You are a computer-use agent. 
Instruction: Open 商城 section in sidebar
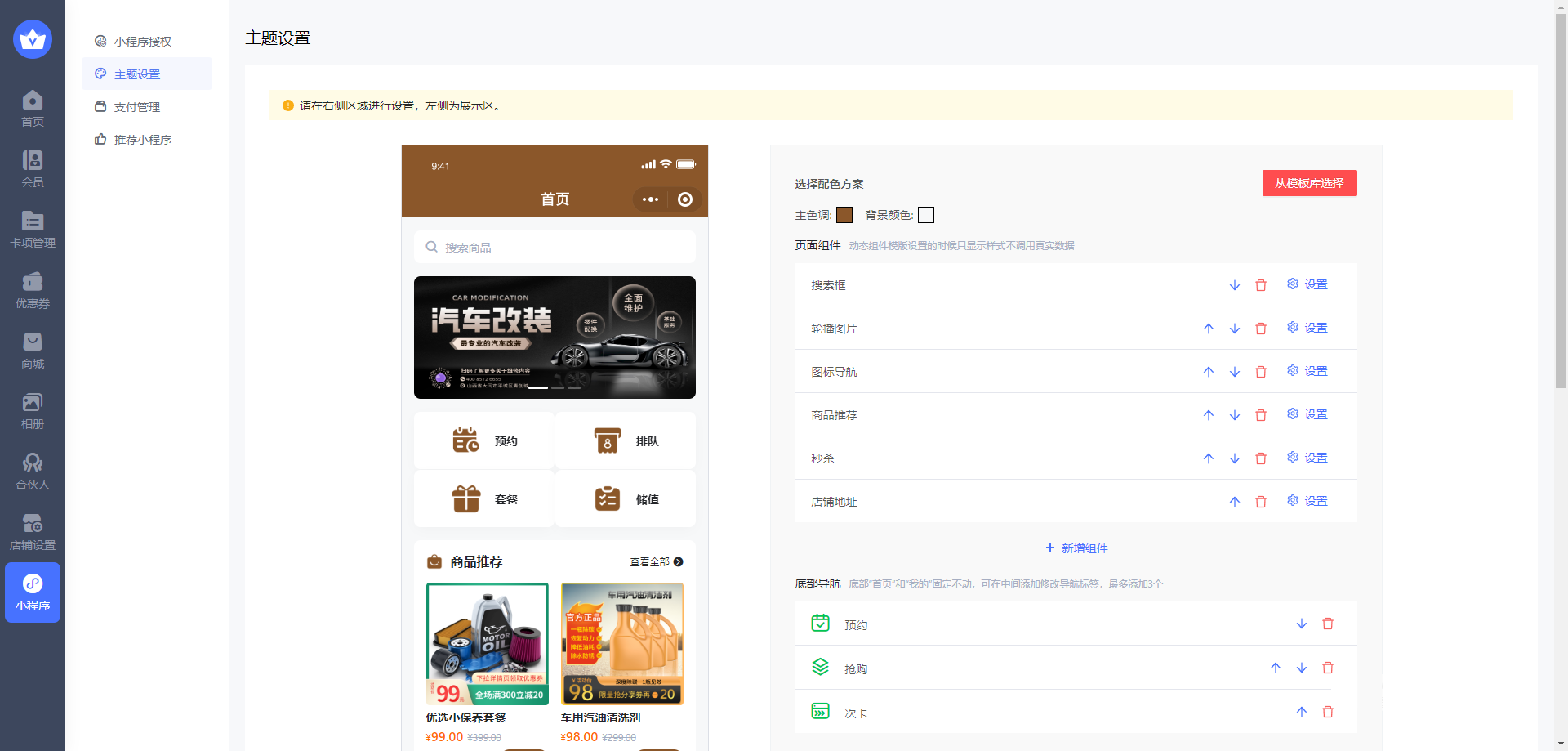pos(33,351)
